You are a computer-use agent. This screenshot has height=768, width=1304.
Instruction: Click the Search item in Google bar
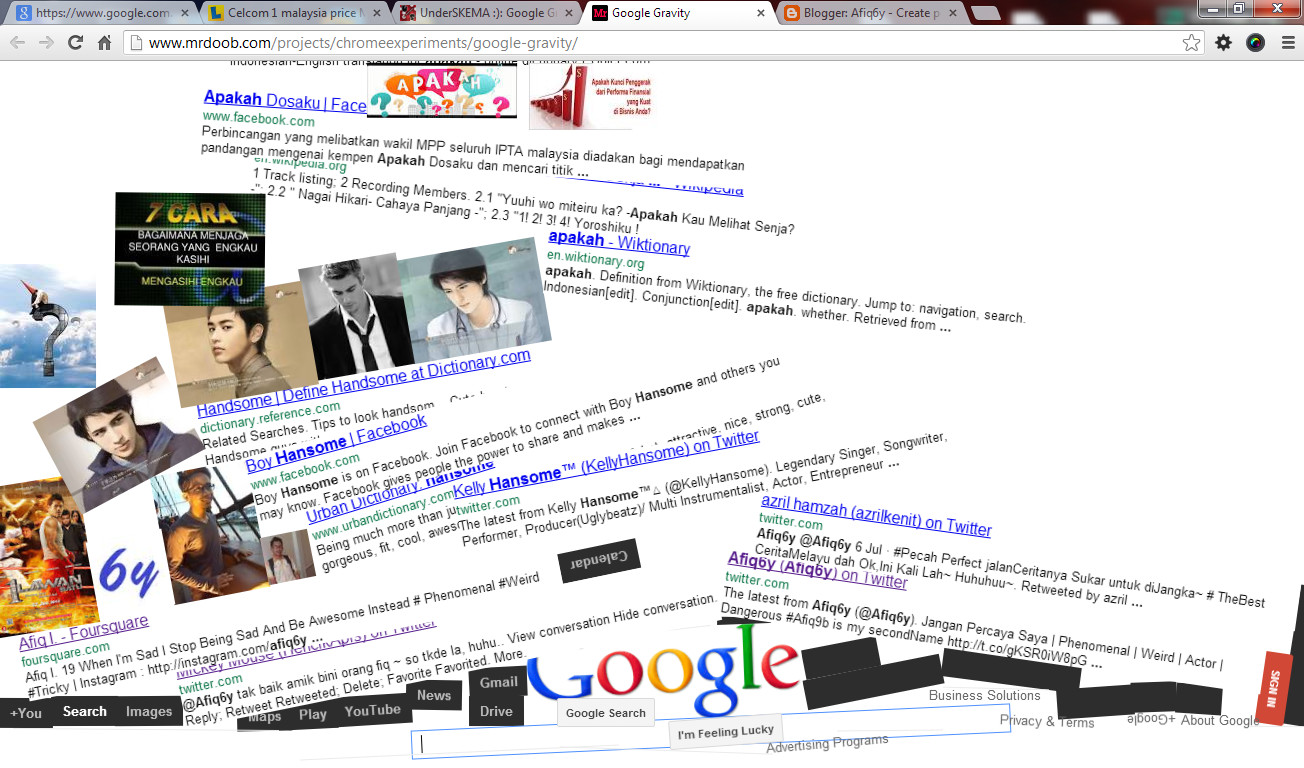[x=84, y=712]
